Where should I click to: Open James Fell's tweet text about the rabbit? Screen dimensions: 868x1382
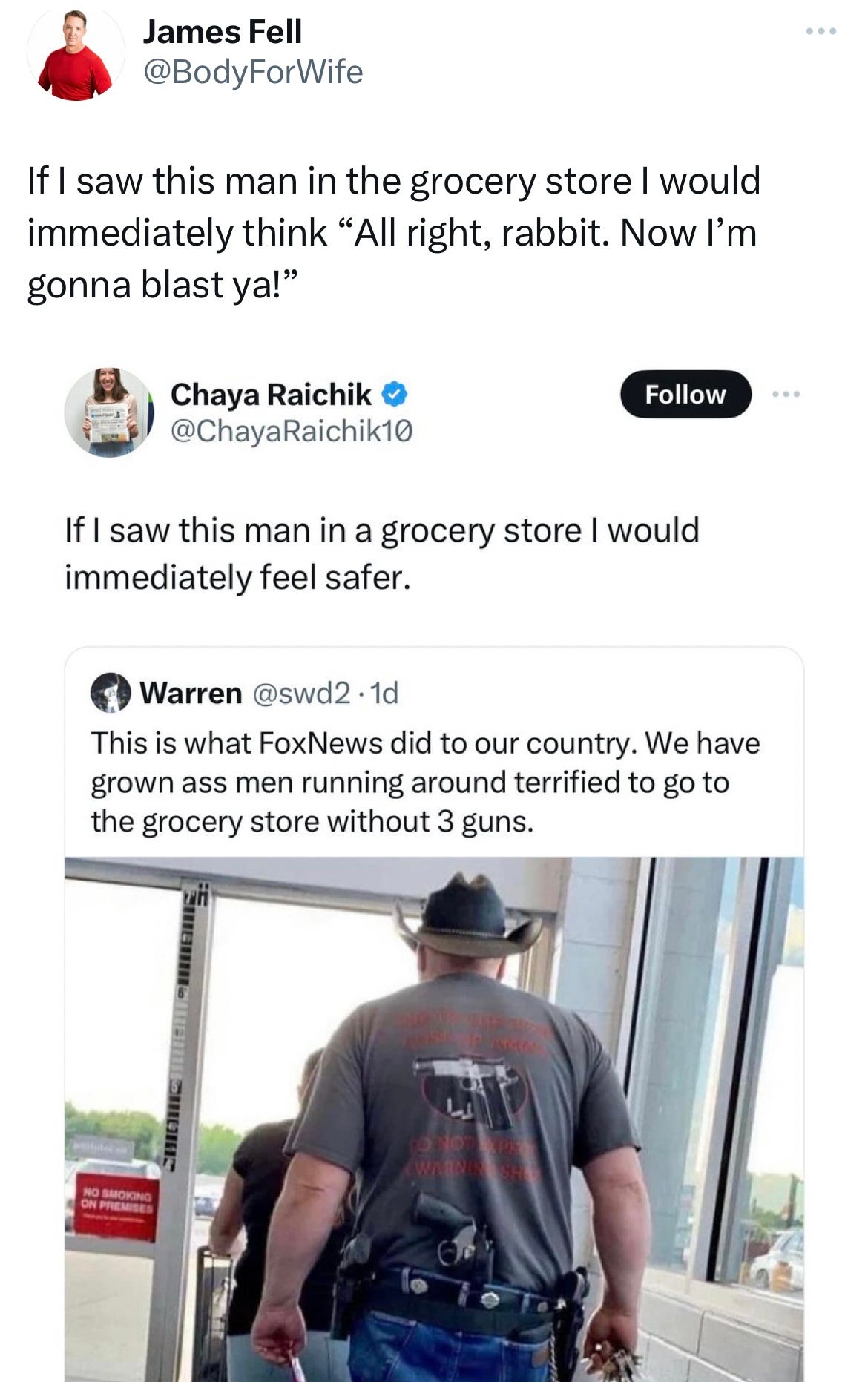click(x=394, y=233)
